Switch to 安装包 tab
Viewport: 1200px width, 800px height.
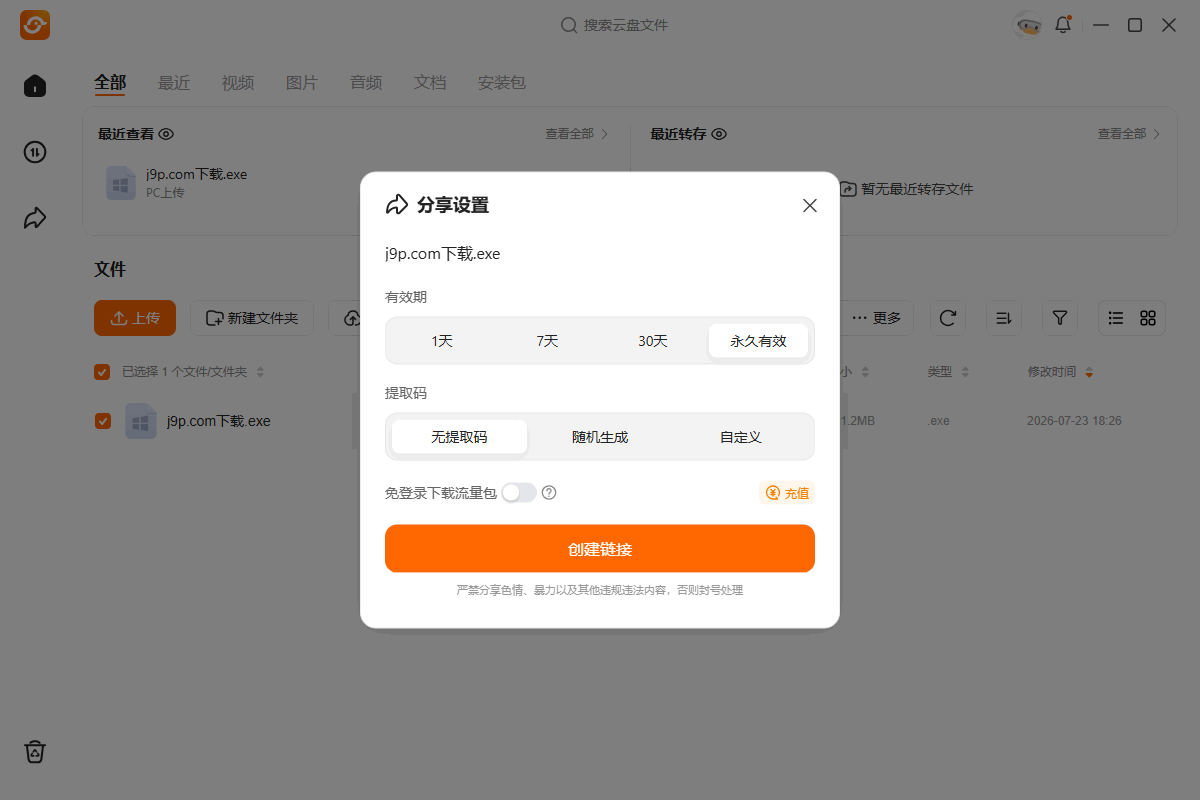pos(502,83)
